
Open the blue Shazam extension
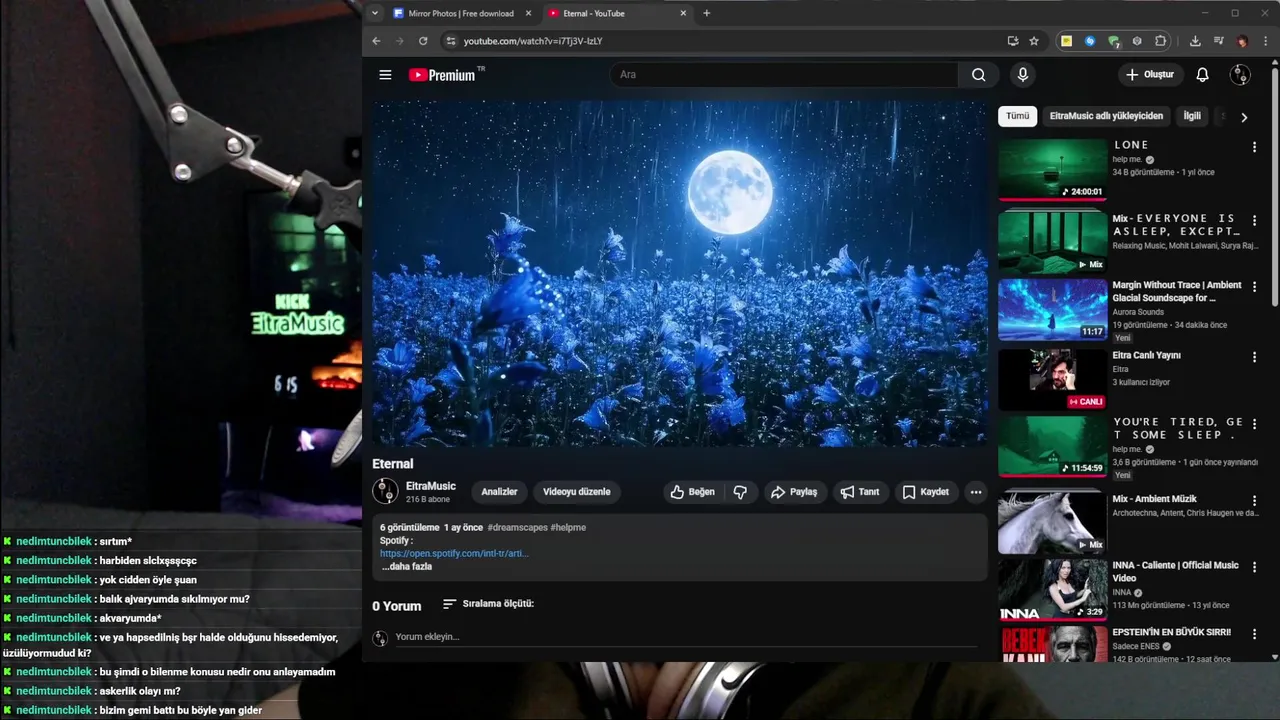point(1090,41)
